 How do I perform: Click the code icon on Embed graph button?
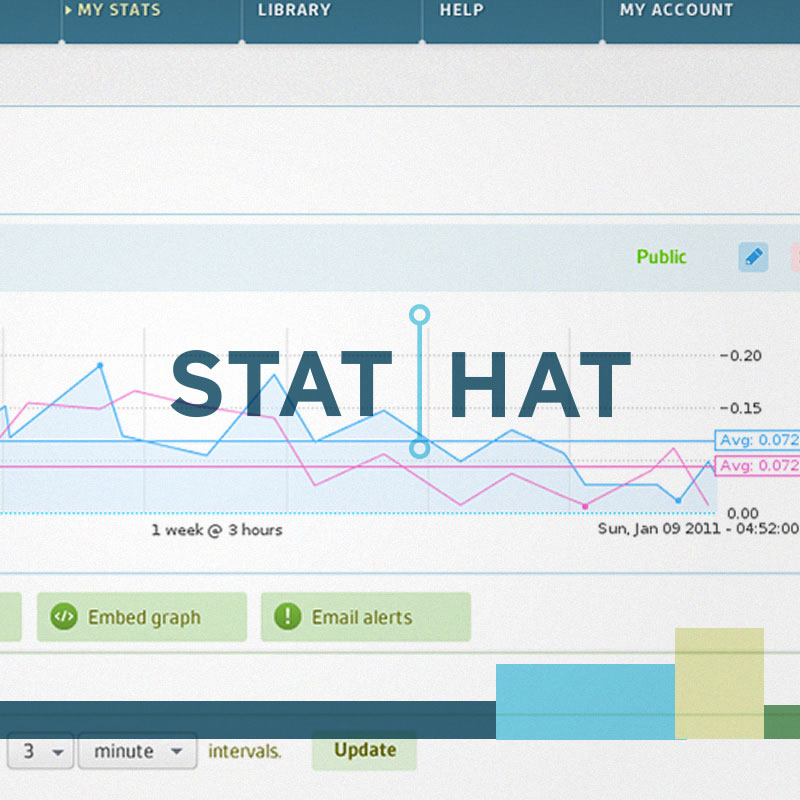click(x=62, y=617)
